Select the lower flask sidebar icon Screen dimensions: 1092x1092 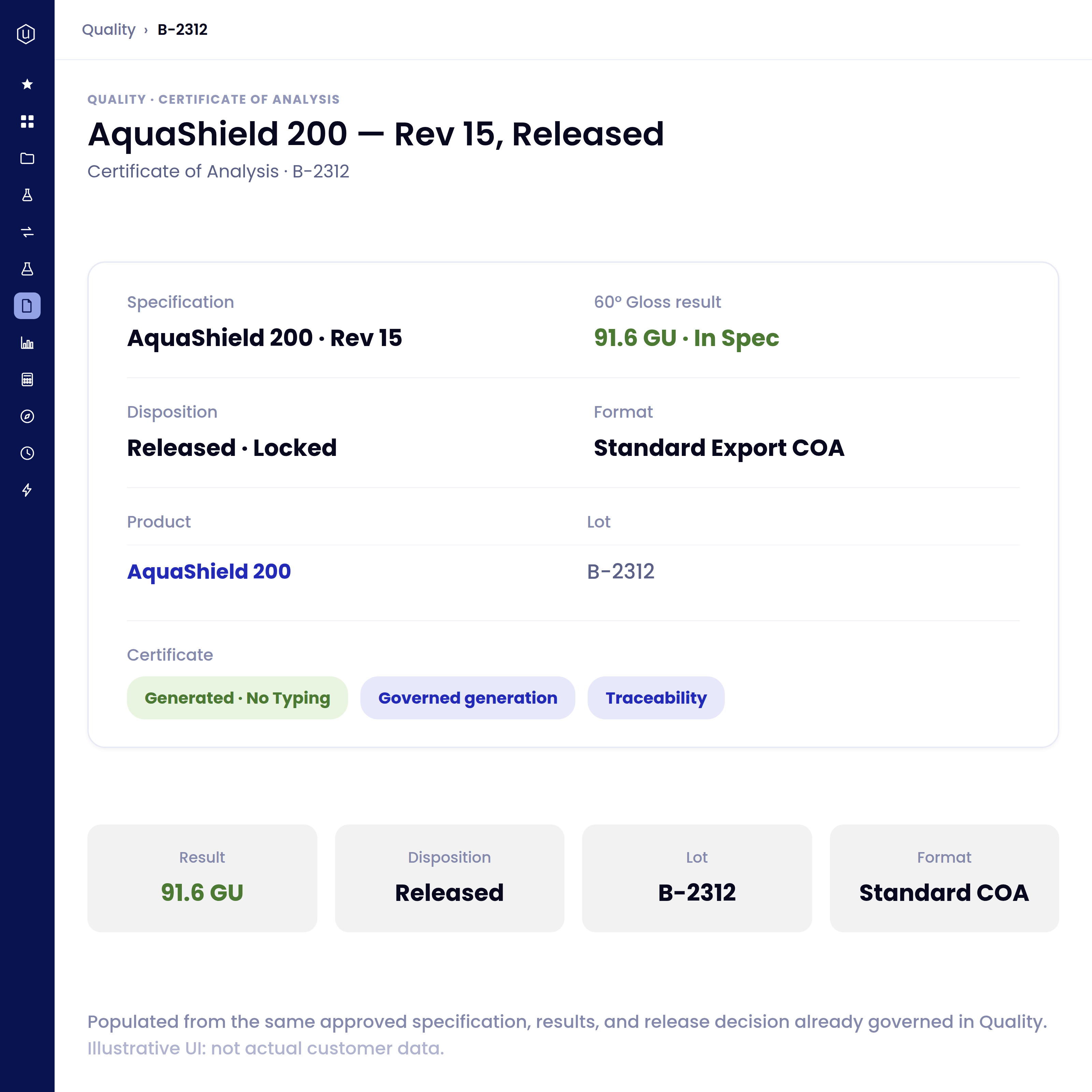(27, 269)
